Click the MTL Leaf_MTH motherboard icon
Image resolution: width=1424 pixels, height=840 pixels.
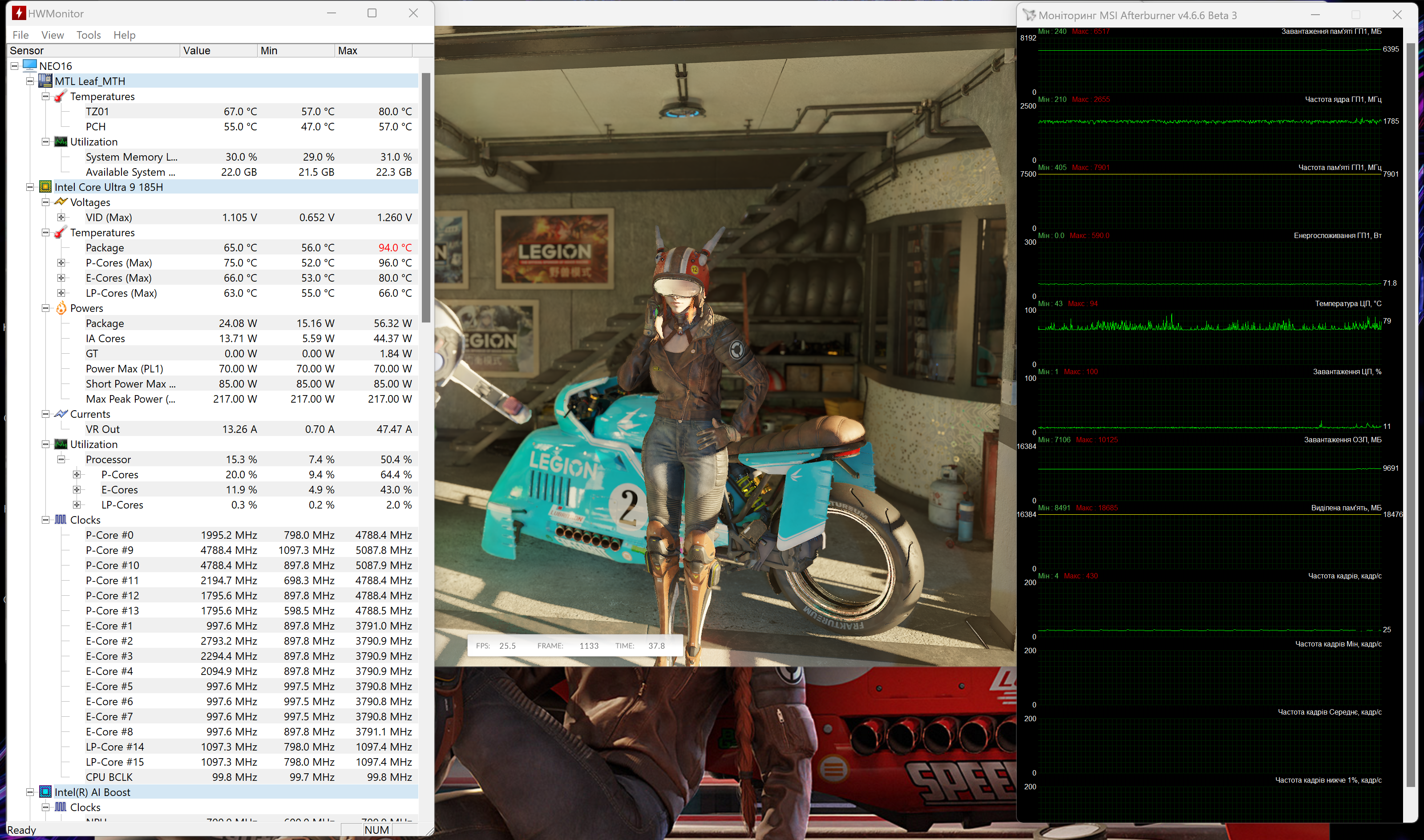[x=45, y=81]
